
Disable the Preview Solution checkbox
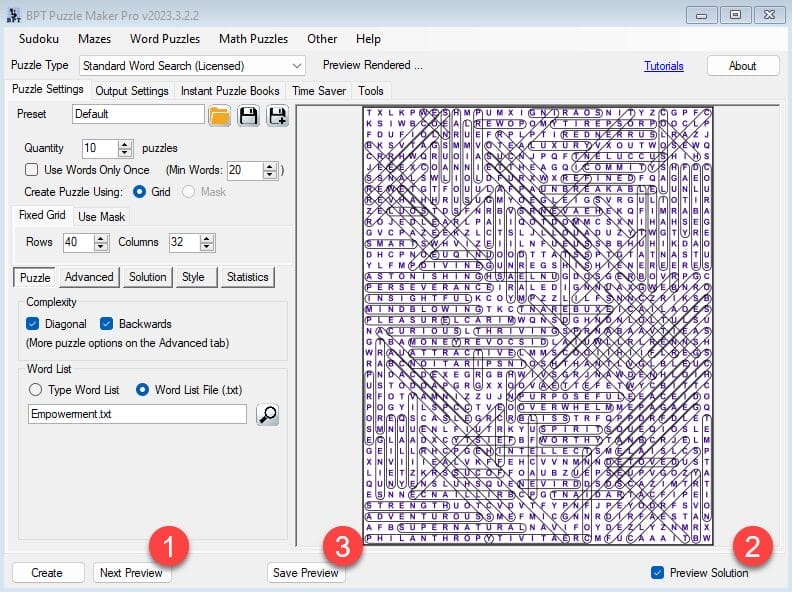tap(657, 573)
